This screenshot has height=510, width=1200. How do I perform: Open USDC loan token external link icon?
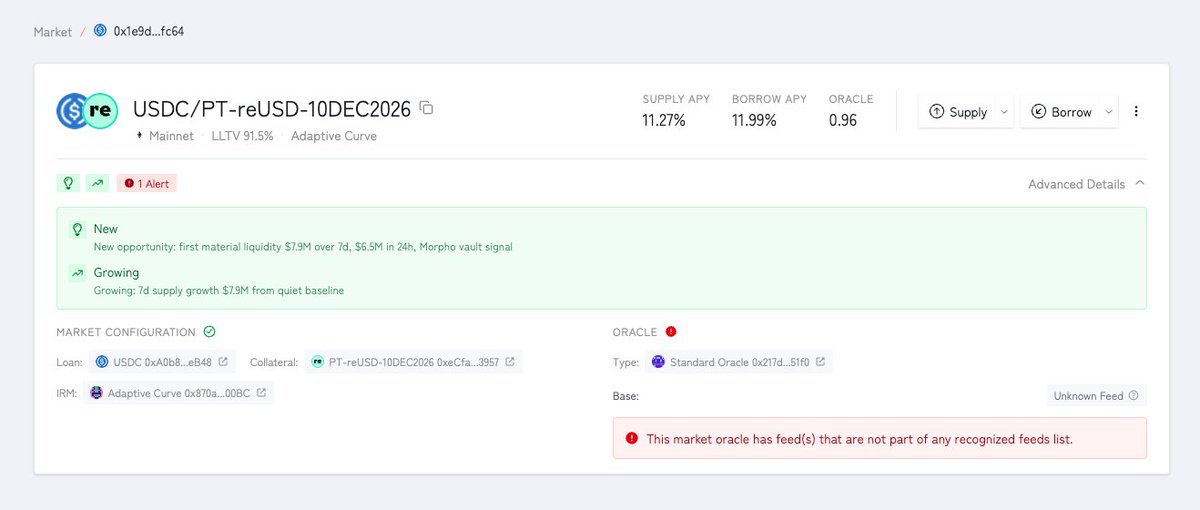point(223,361)
